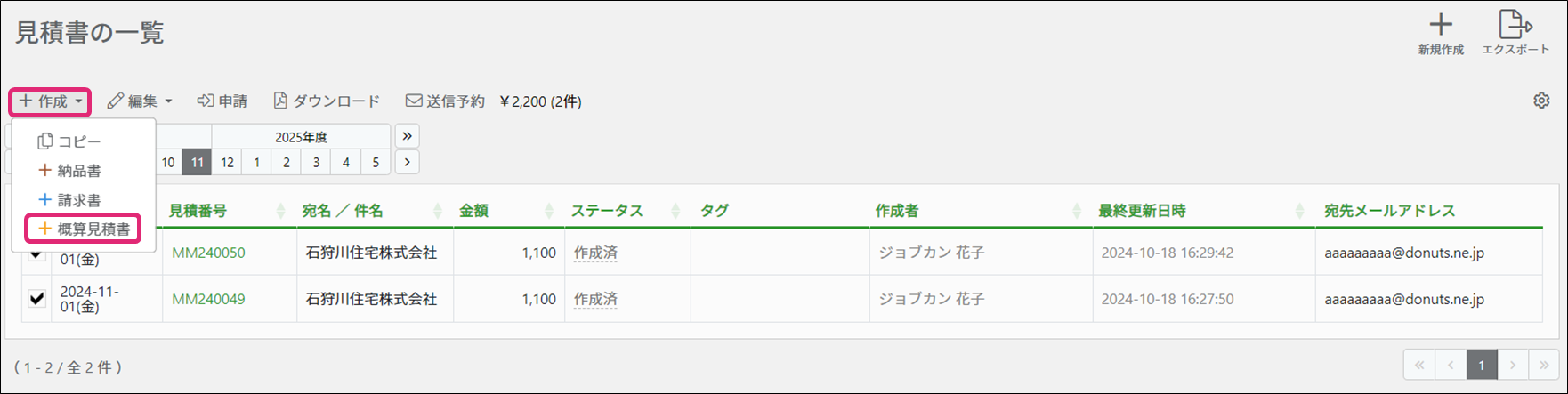Expand the 編集 dropdown
The height and width of the screenshot is (394, 1568).
(140, 101)
